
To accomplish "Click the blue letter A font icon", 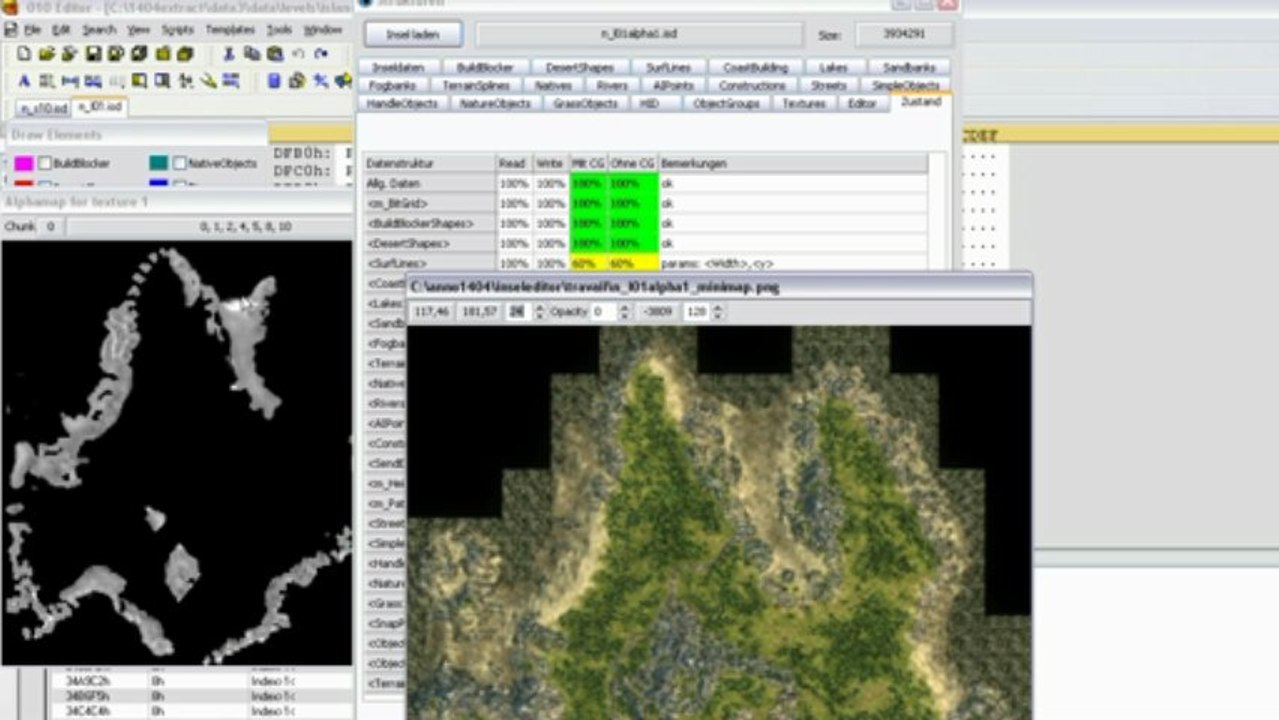I will tap(23, 81).
